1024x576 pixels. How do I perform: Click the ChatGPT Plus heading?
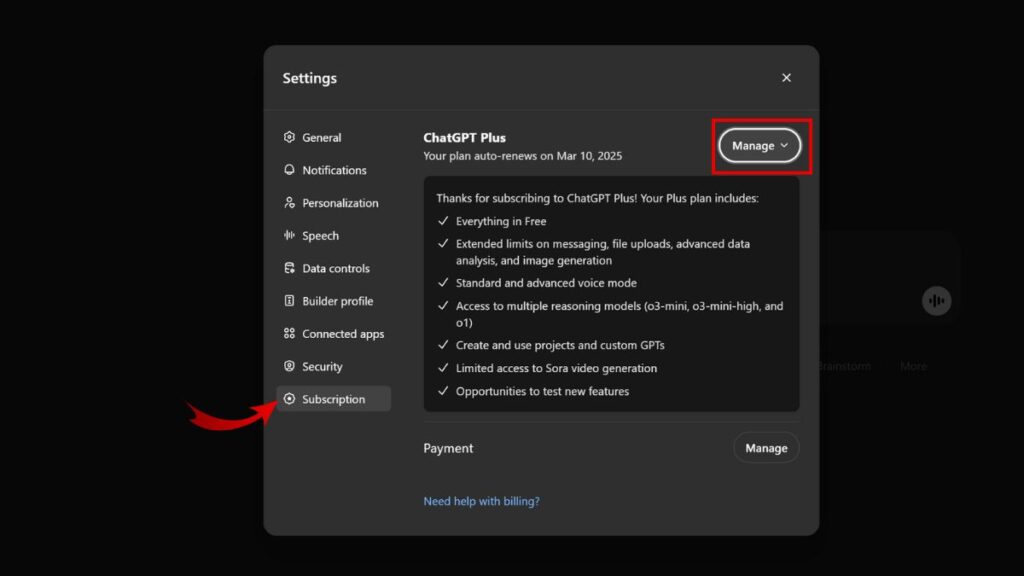tap(464, 138)
